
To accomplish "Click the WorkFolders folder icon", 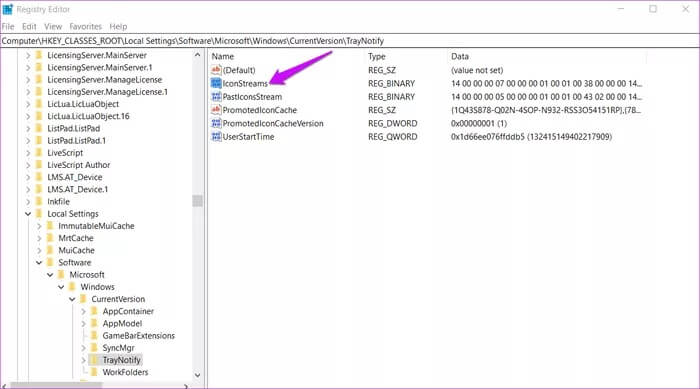I will (94, 372).
